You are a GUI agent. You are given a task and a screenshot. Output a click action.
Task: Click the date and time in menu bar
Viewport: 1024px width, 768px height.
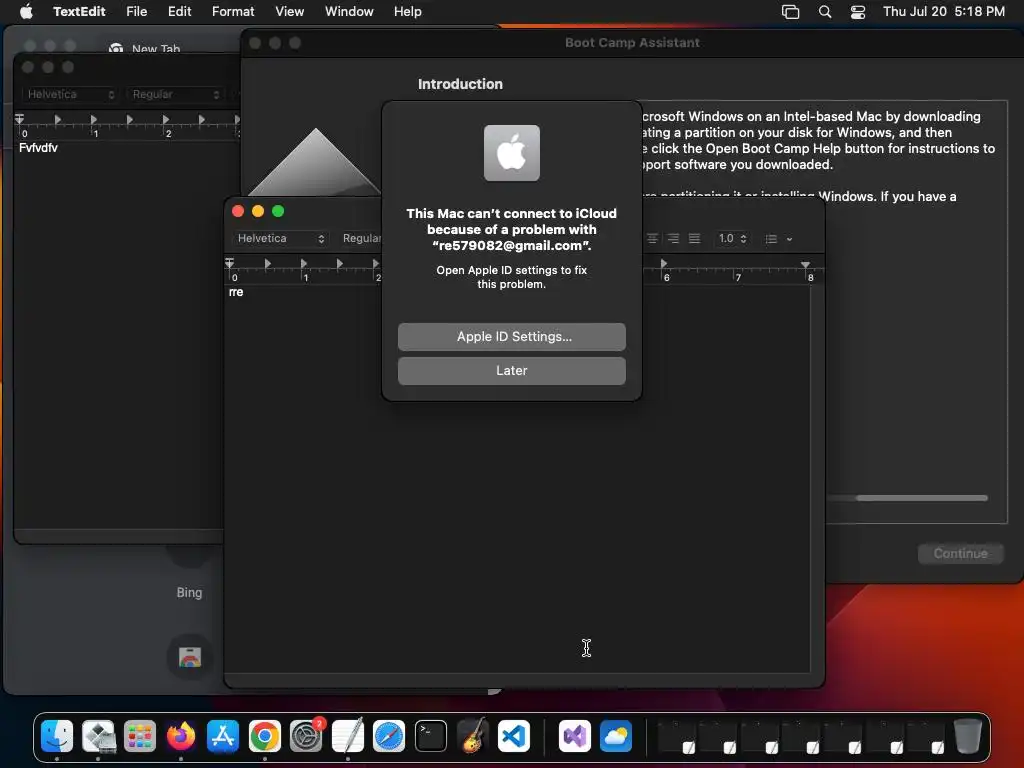tap(944, 11)
